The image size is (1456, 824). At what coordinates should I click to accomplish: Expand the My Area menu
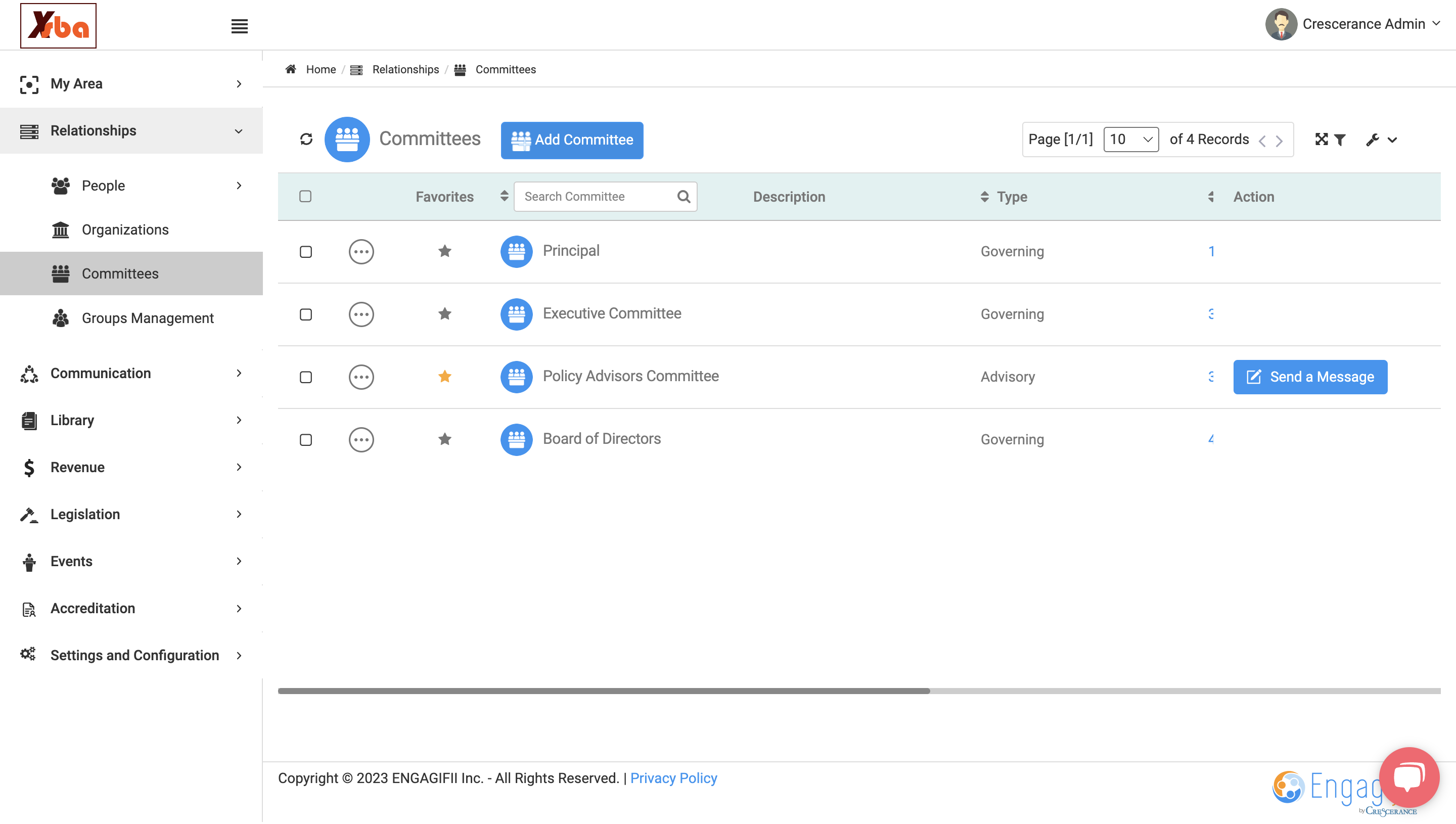tap(131, 84)
